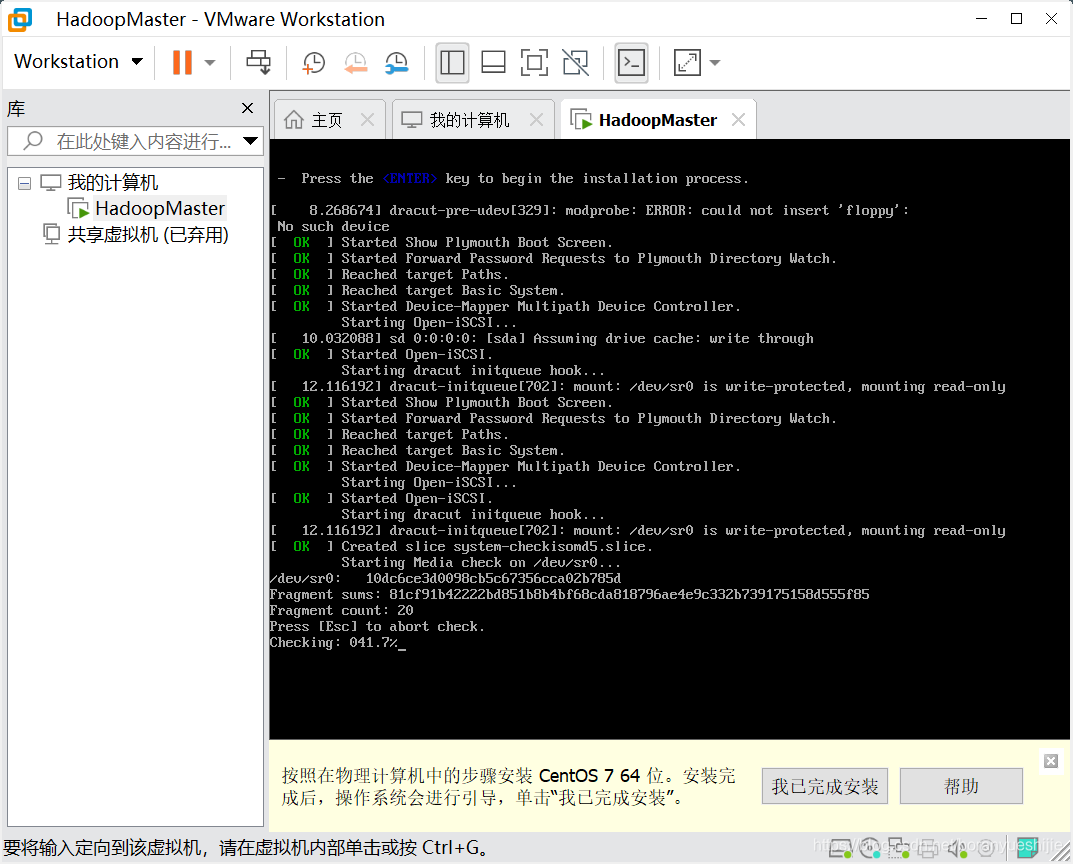The width and height of the screenshot is (1073, 864).
Task: Click the sound card status icon
Action: [957, 848]
